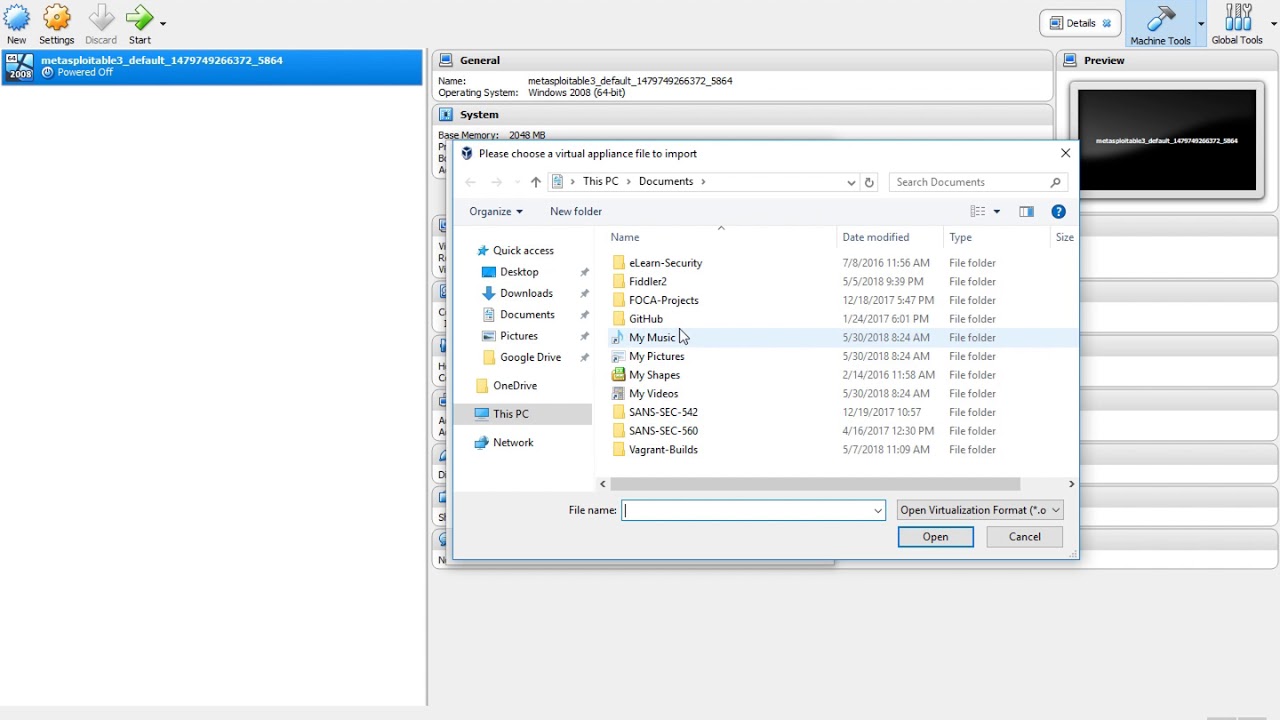Image resolution: width=1280 pixels, height=720 pixels.
Task: Open file dialog help icon
Action: (1058, 211)
